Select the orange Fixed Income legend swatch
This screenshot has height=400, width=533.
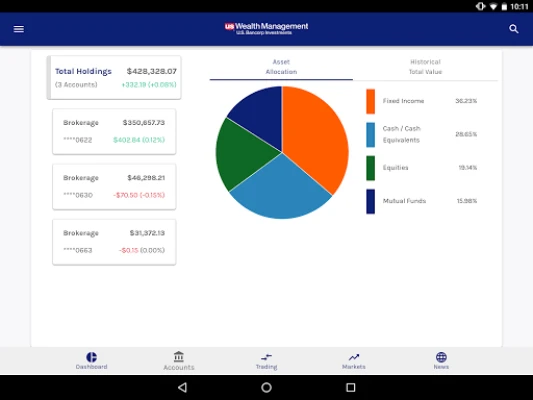(x=371, y=101)
